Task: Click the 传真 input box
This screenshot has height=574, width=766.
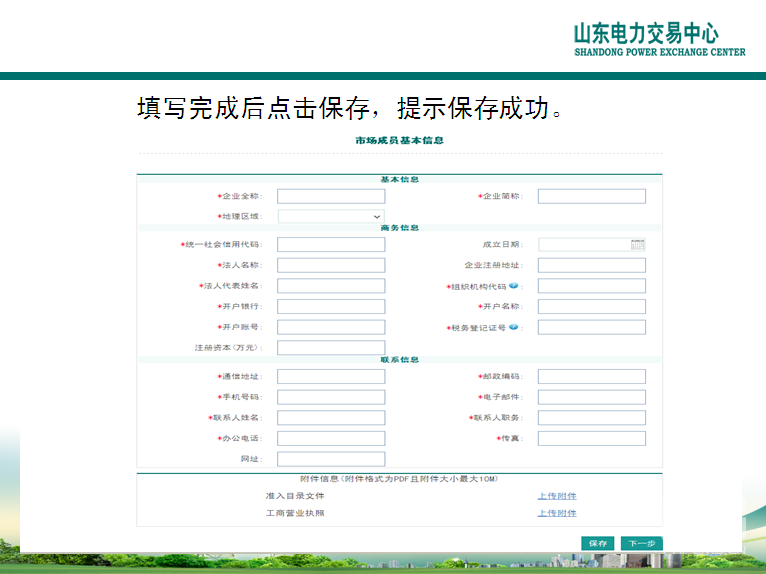Action: tap(591, 438)
